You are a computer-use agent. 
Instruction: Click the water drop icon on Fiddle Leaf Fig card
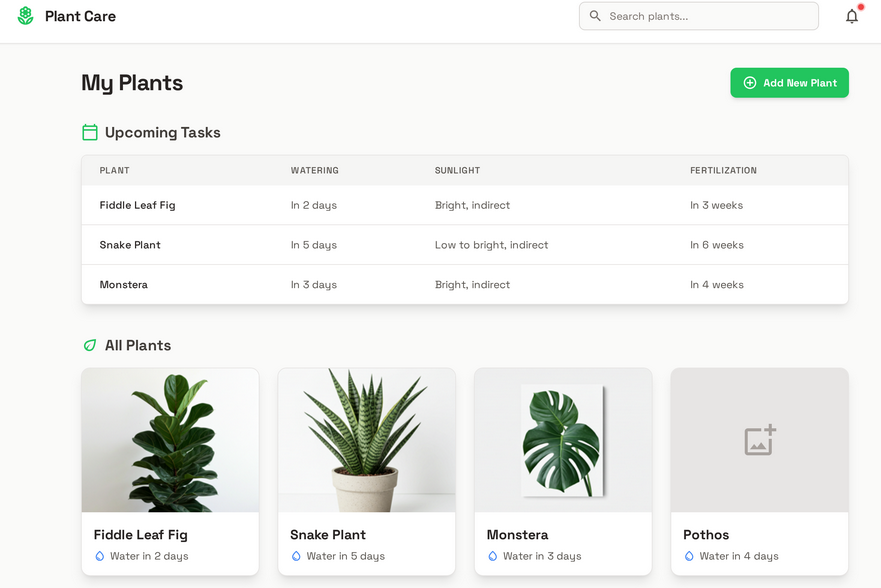coord(99,556)
